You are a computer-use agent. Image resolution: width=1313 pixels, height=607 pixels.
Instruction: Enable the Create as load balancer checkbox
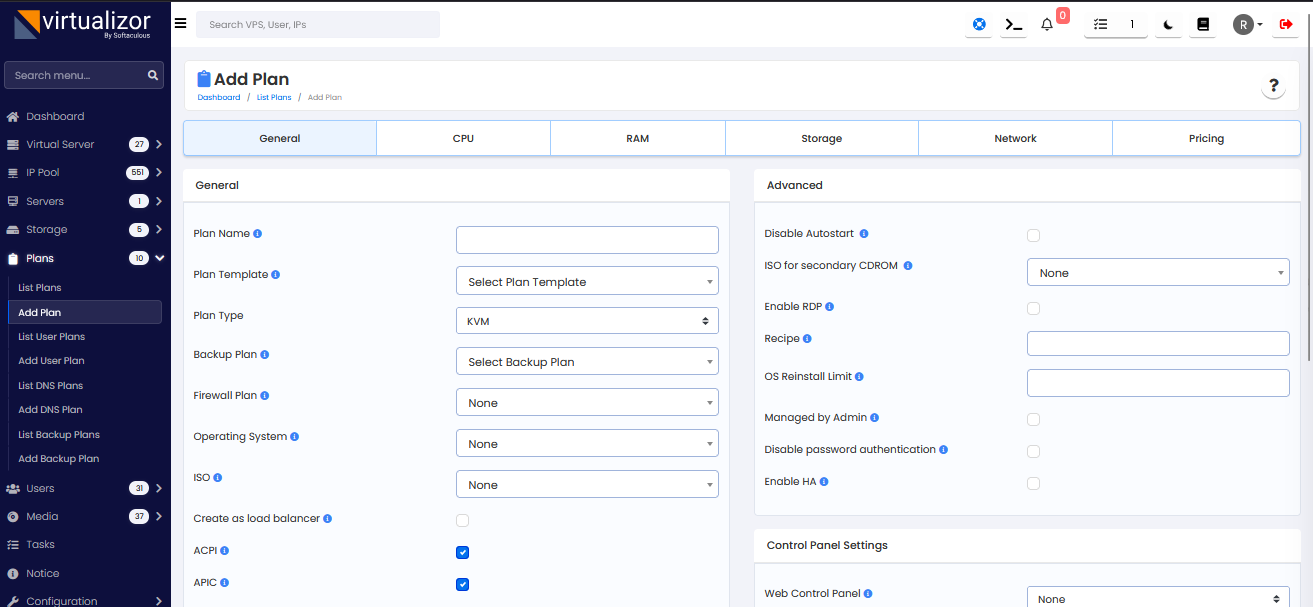click(x=462, y=520)
